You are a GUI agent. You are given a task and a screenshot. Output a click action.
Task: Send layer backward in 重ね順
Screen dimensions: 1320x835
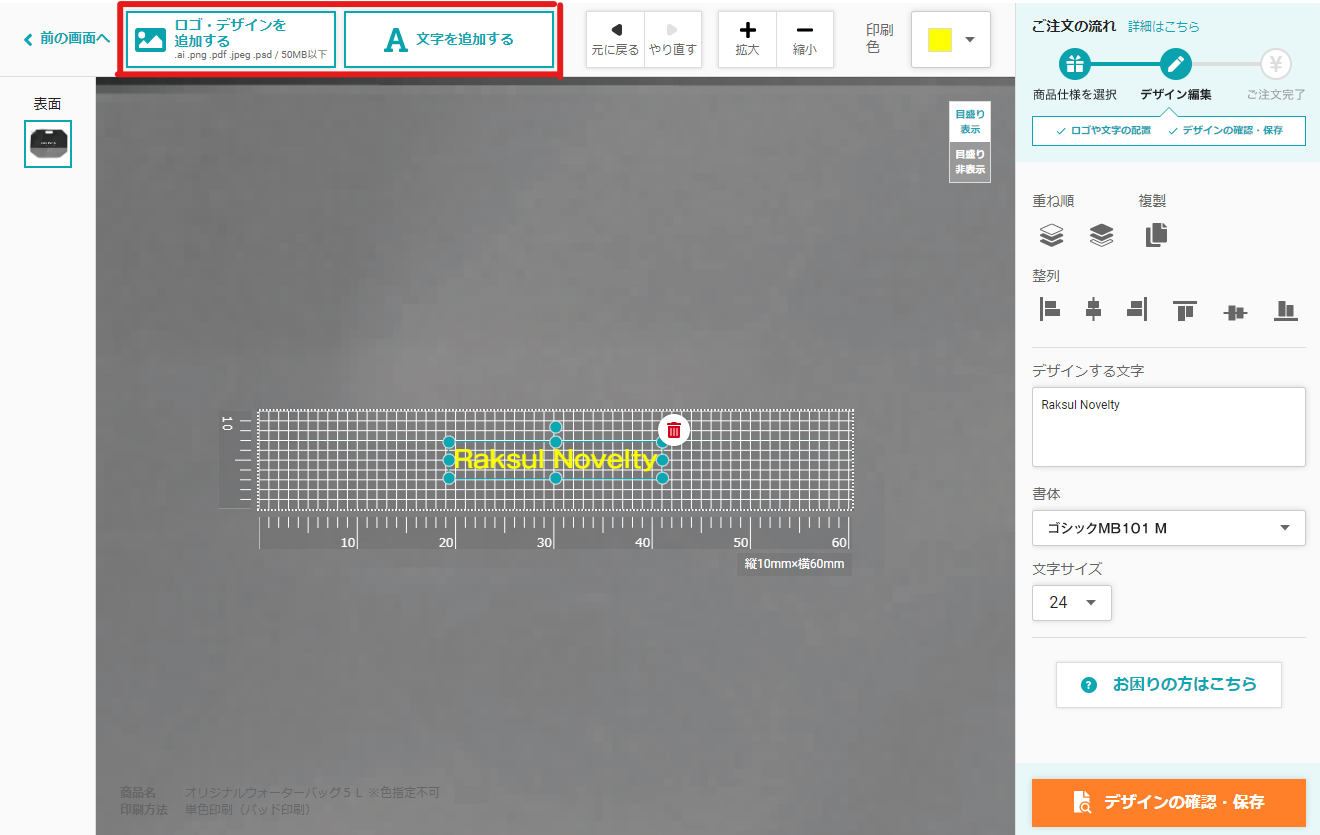[1101, 235]
